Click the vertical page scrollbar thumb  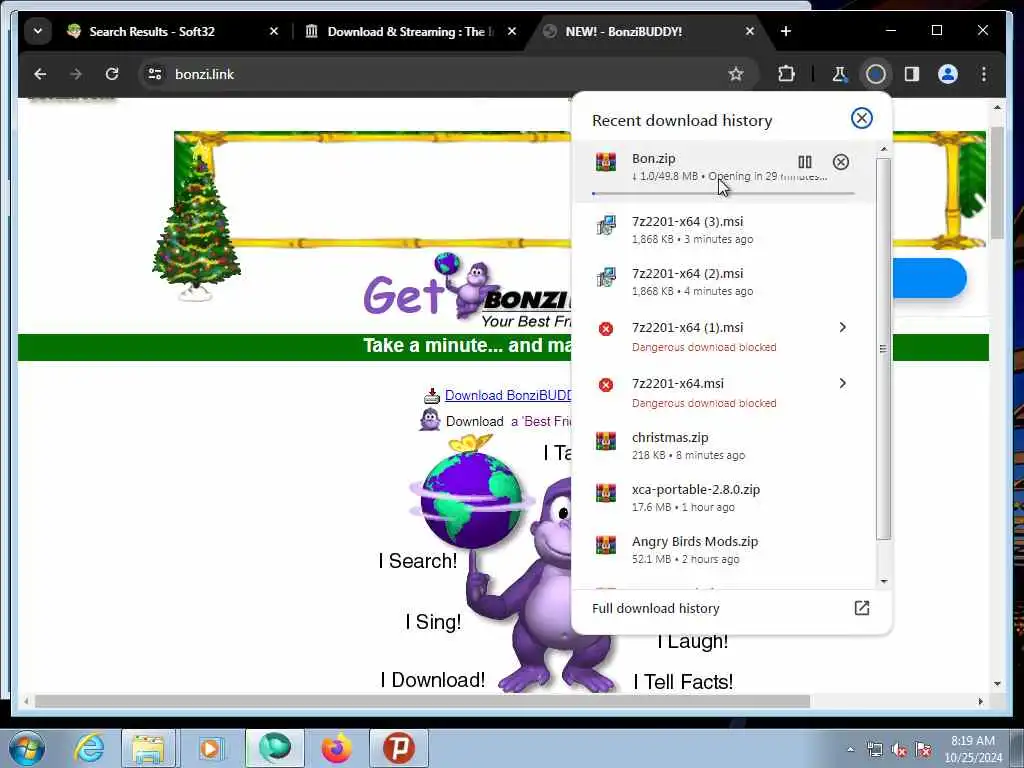coord(997,183)
